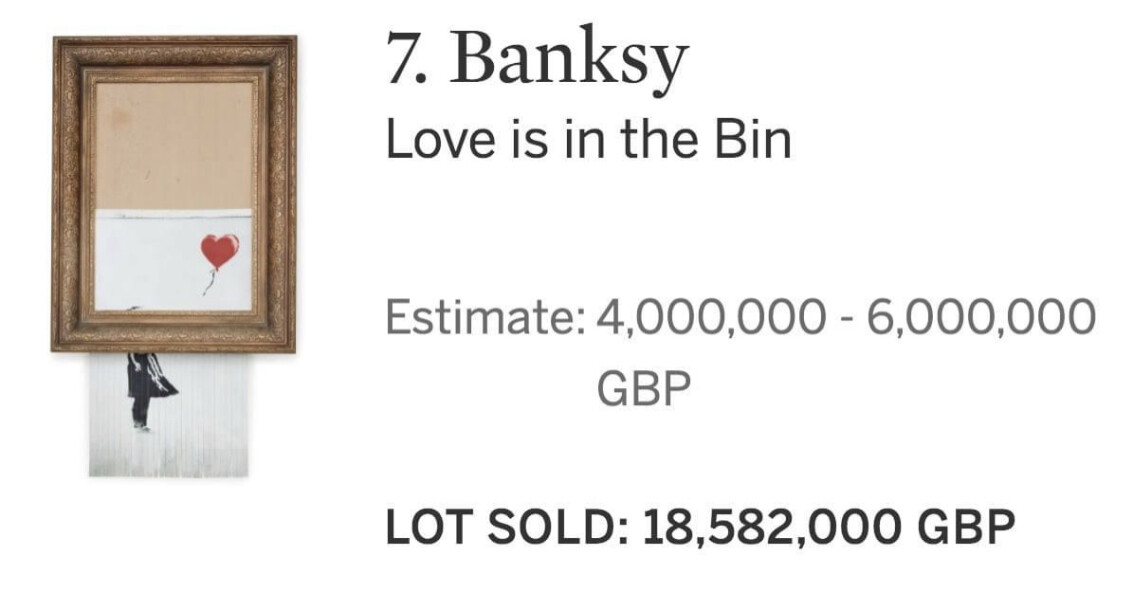Click the Banksy artist name heading
Screen dimensions: 1138x598
[570, 60]
